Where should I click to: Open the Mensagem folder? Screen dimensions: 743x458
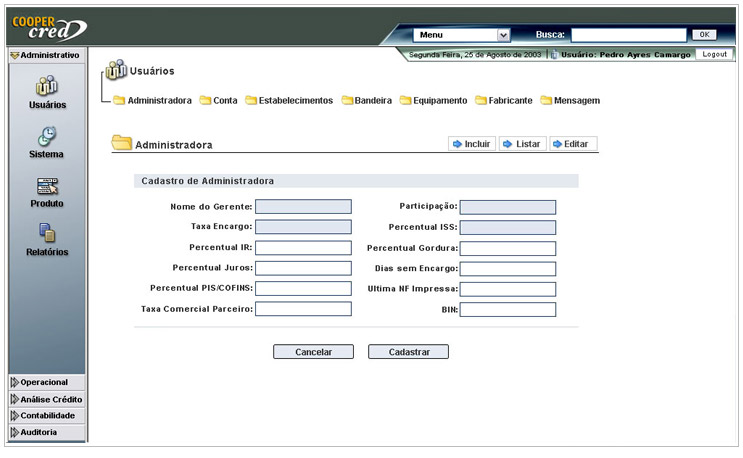tap(569, 101)
